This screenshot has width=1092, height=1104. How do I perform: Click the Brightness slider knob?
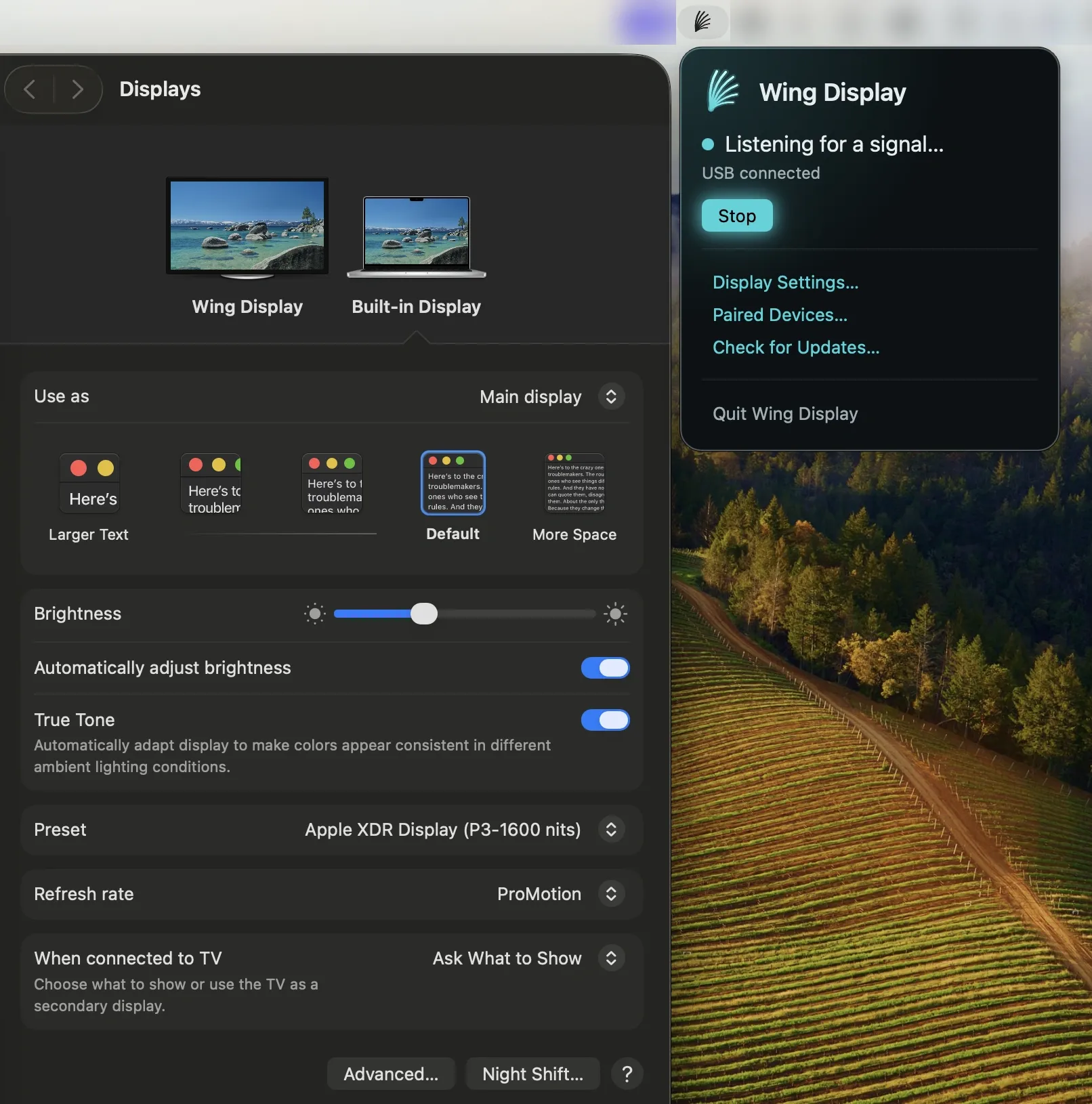click(424, 614)
